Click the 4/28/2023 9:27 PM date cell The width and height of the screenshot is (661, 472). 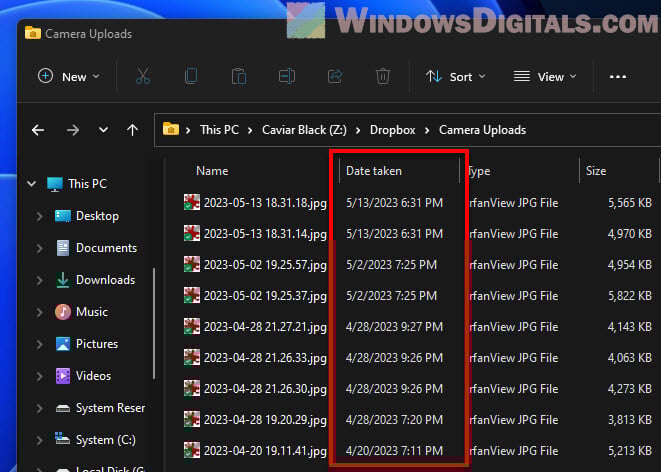394,327
